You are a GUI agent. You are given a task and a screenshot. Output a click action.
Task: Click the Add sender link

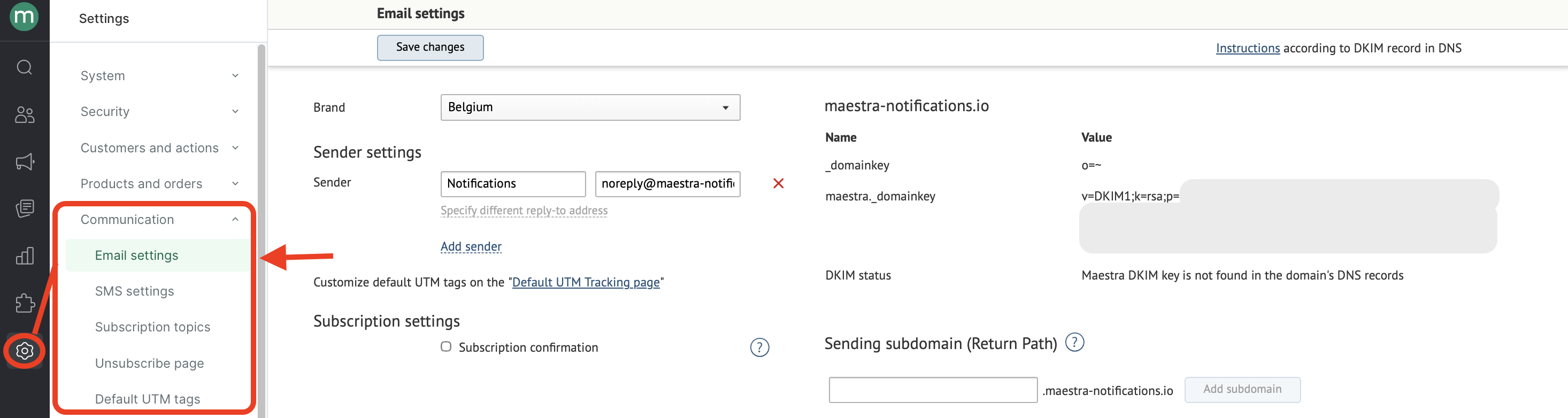point(471,246)
